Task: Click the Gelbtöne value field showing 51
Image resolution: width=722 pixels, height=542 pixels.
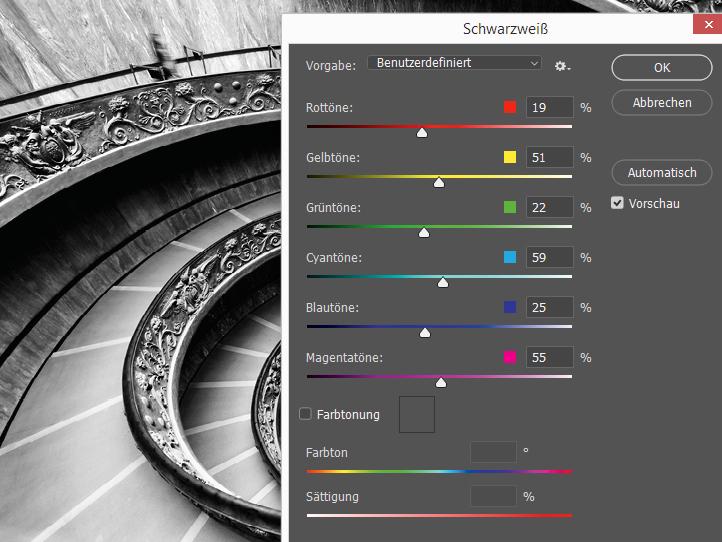Action: (x=550, y=157)
